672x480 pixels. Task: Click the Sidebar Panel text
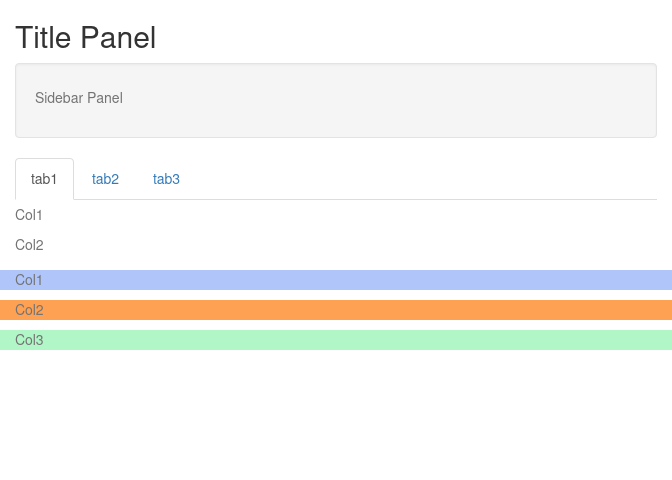(x=79, y=98)
